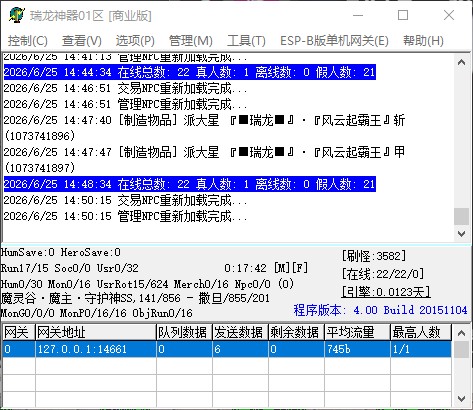Click the 0:17:42 uptime timer
The width and height of the screenshot is (473, 410).
[x=245, y=268]
